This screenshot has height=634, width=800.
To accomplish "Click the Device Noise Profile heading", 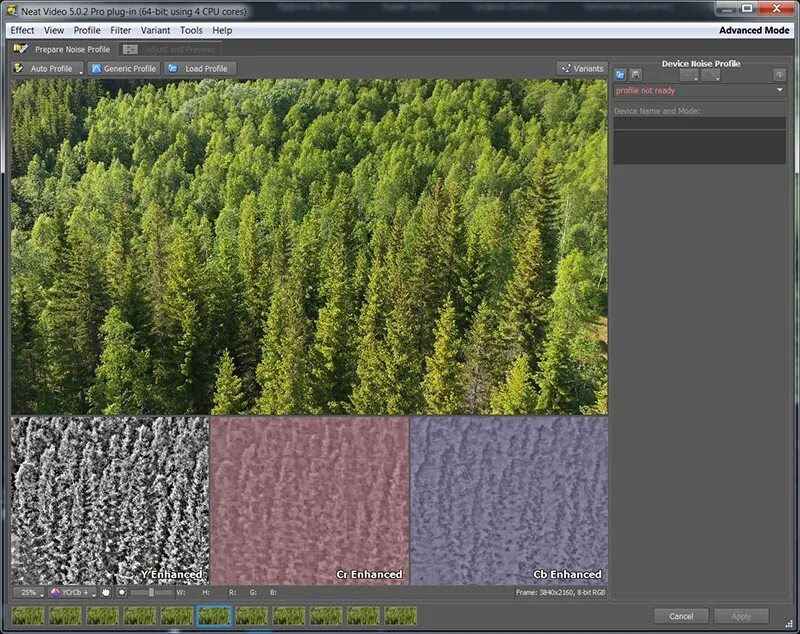I will [701, 64].
